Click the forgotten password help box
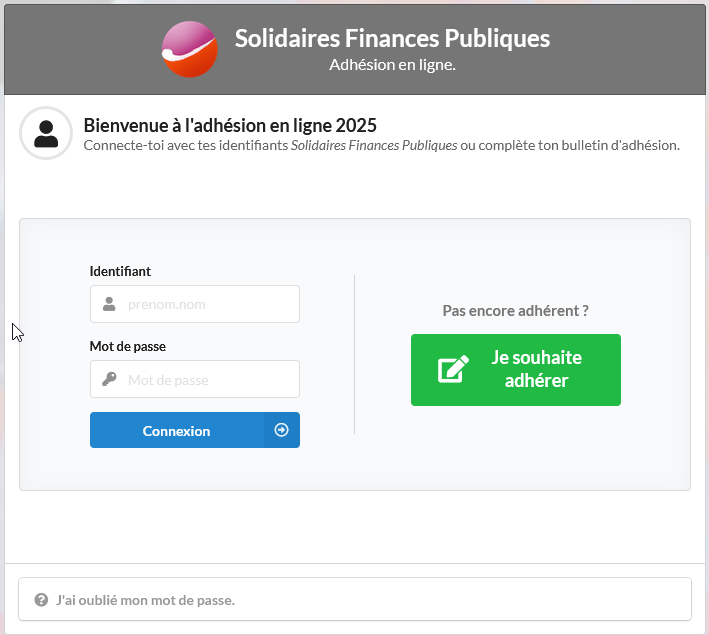 (x=355, y=599)
